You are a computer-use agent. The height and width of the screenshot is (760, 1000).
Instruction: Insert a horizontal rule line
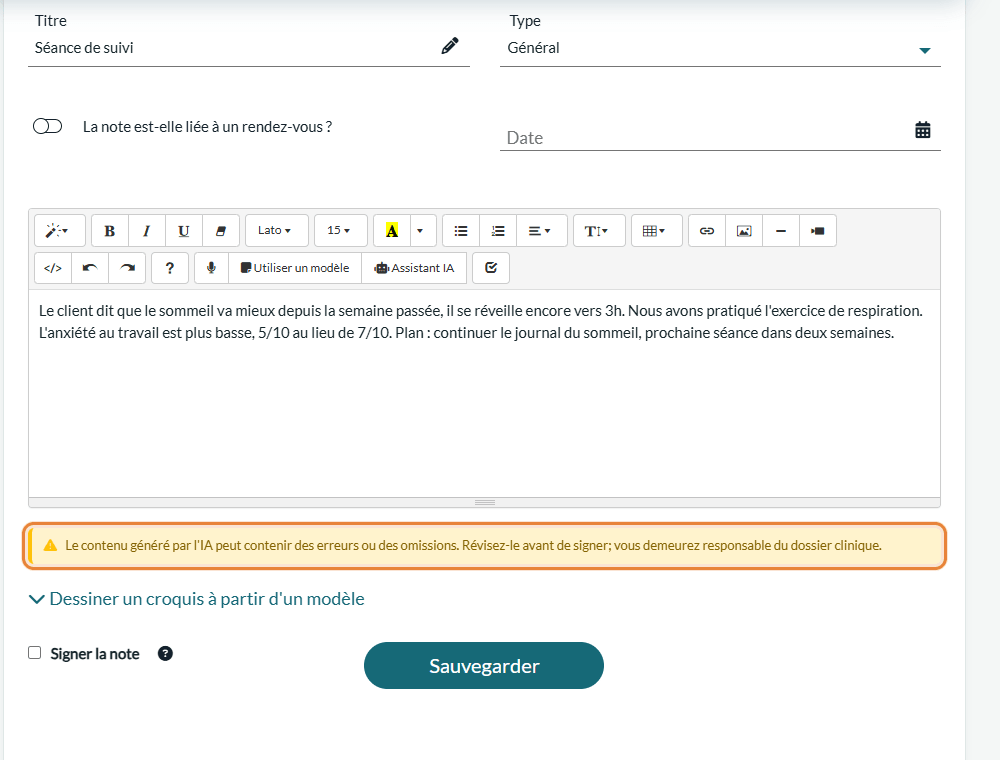[781, 231]
